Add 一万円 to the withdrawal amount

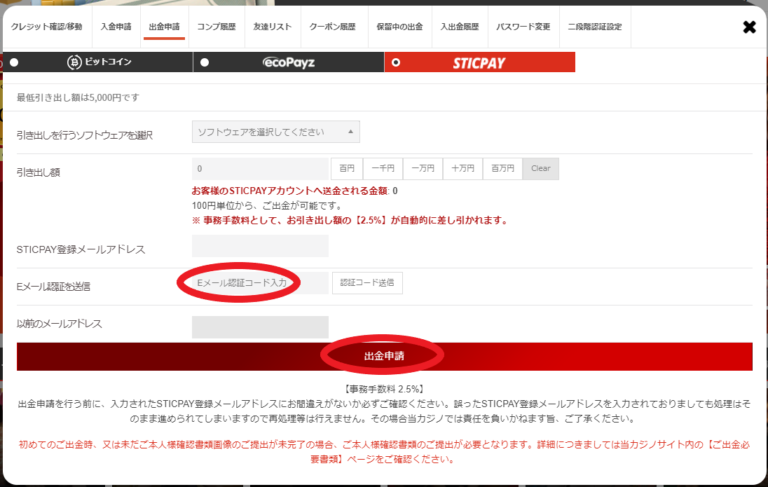click(423, 169)
